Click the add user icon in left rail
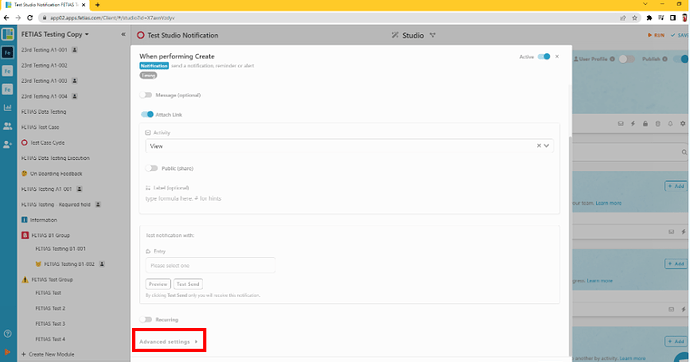Viewport: 690px width, 362px height. point(7,144)
